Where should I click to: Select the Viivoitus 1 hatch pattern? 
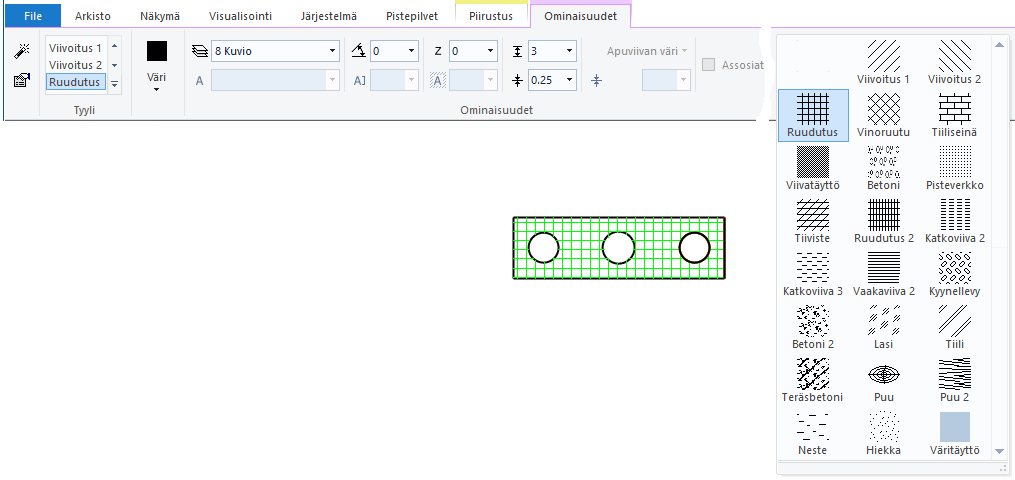883,62
